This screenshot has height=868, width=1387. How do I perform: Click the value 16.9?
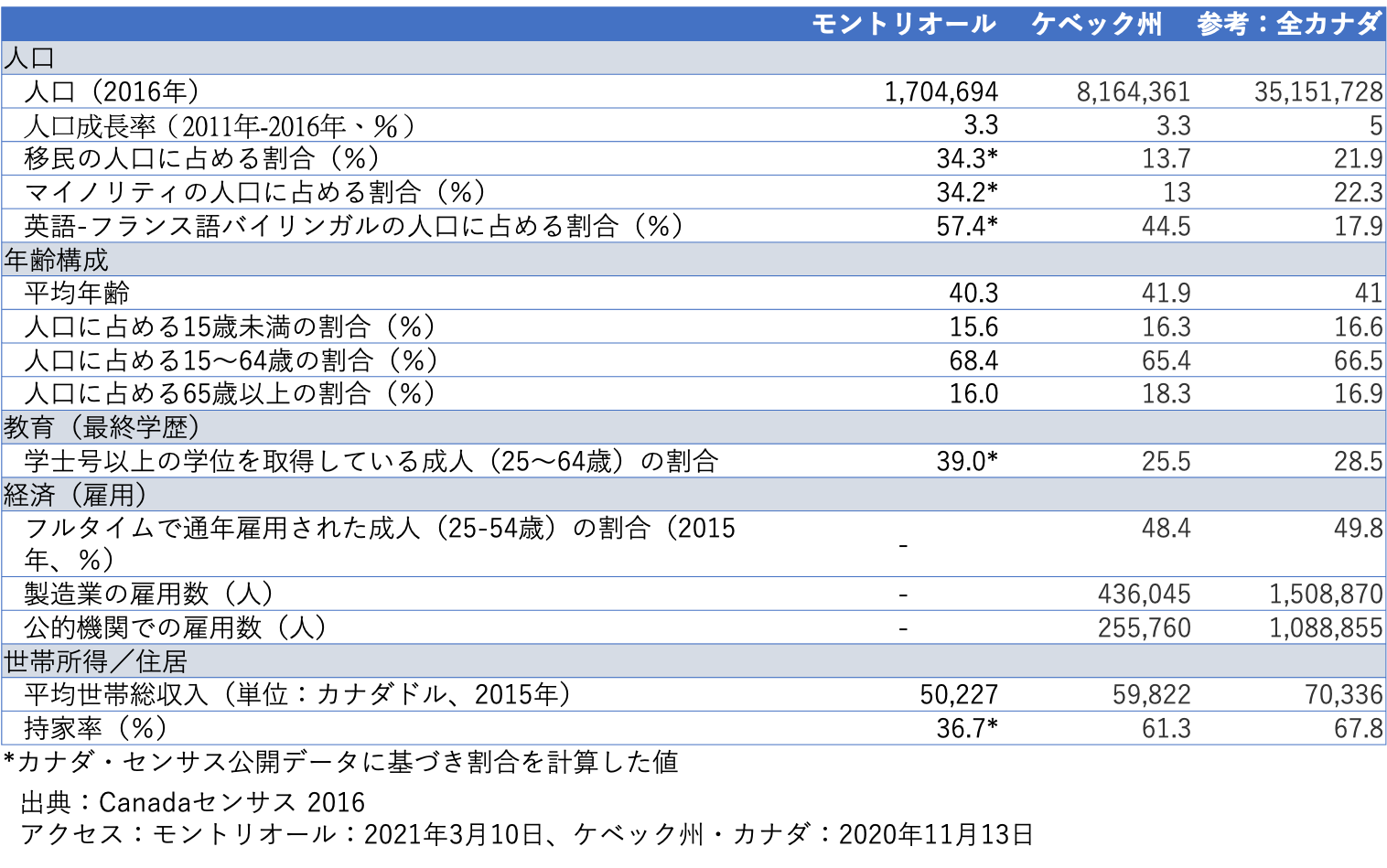[x=1359, y=393]
